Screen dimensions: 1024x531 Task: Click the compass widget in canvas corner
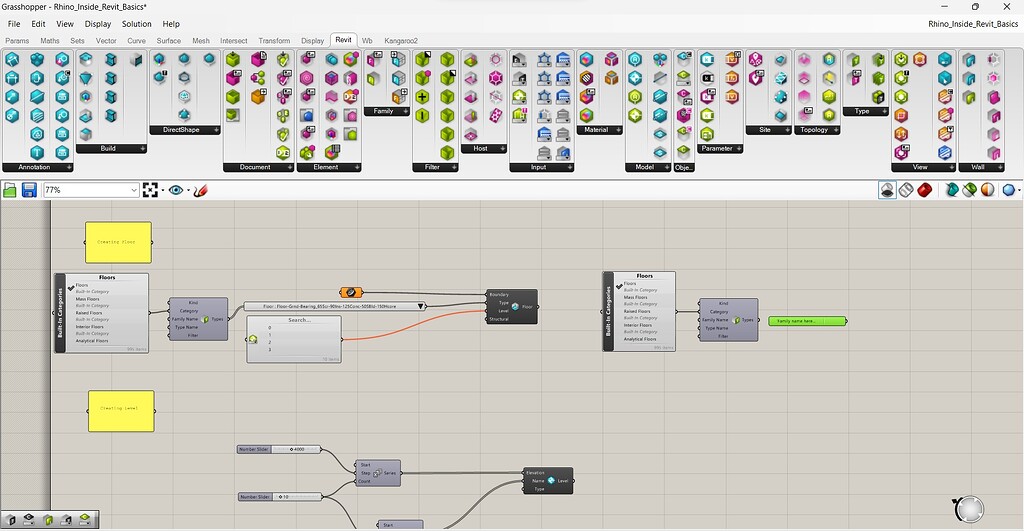point(970,509)
